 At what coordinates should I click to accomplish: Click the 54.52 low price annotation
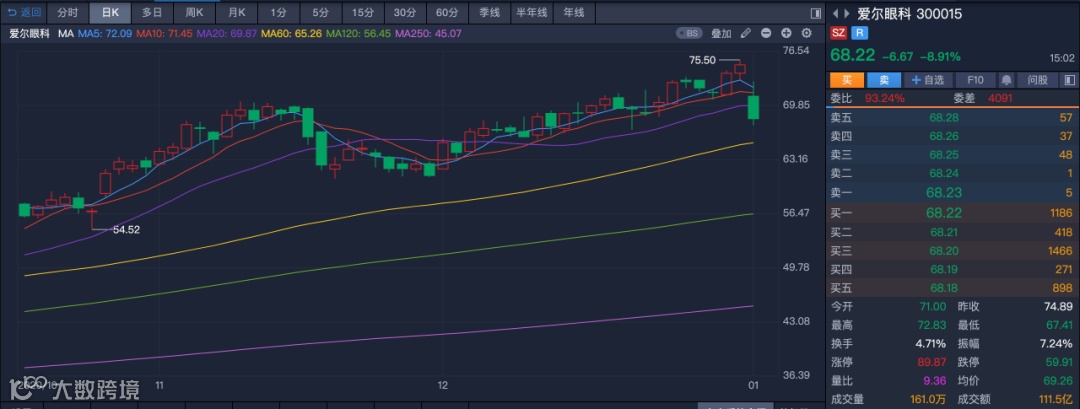pos(127,230)
